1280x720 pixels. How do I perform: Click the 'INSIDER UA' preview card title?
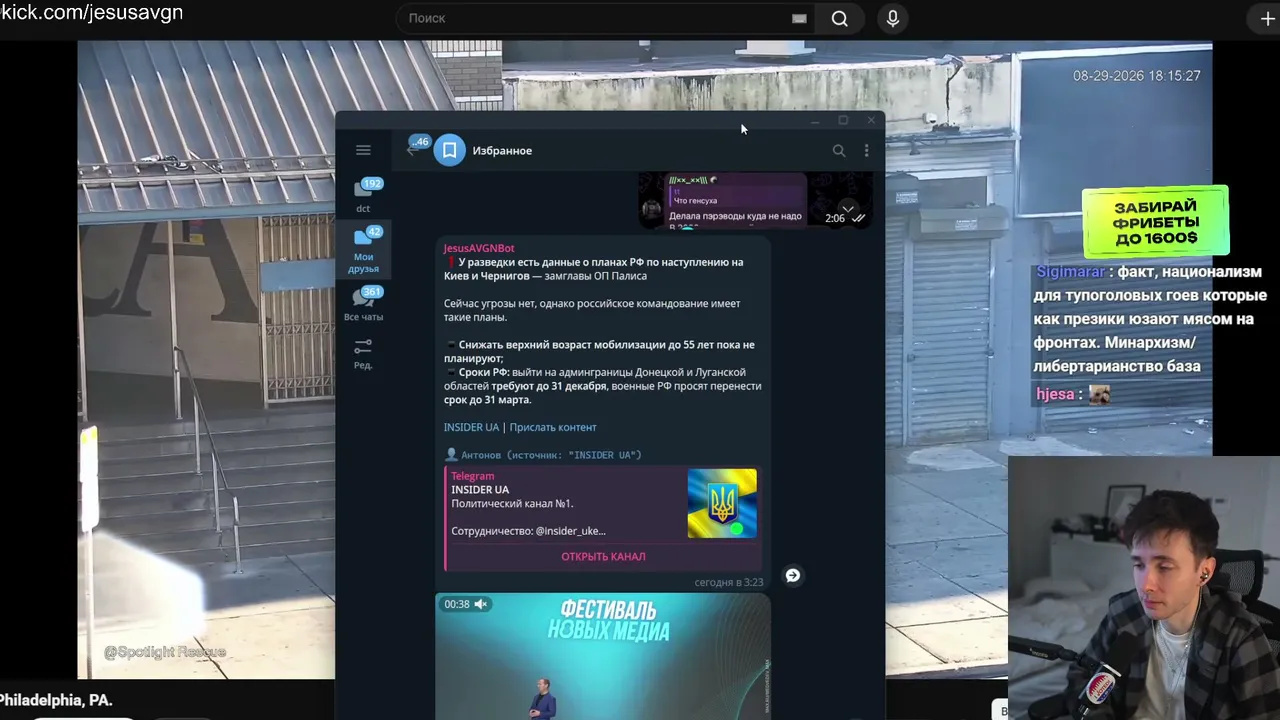click(480, 490)
